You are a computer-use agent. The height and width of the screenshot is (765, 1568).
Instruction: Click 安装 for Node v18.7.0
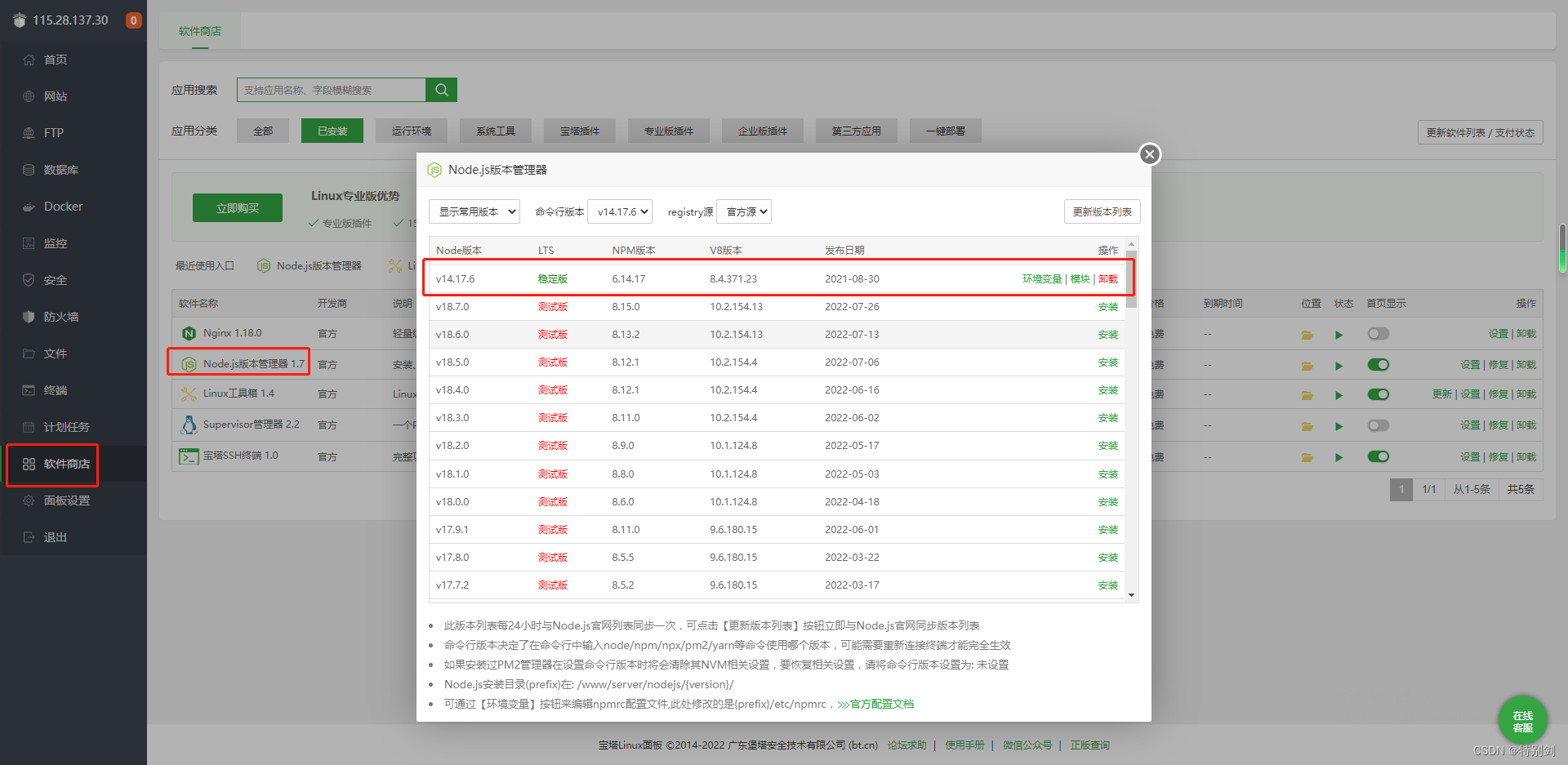(1108, 307)
